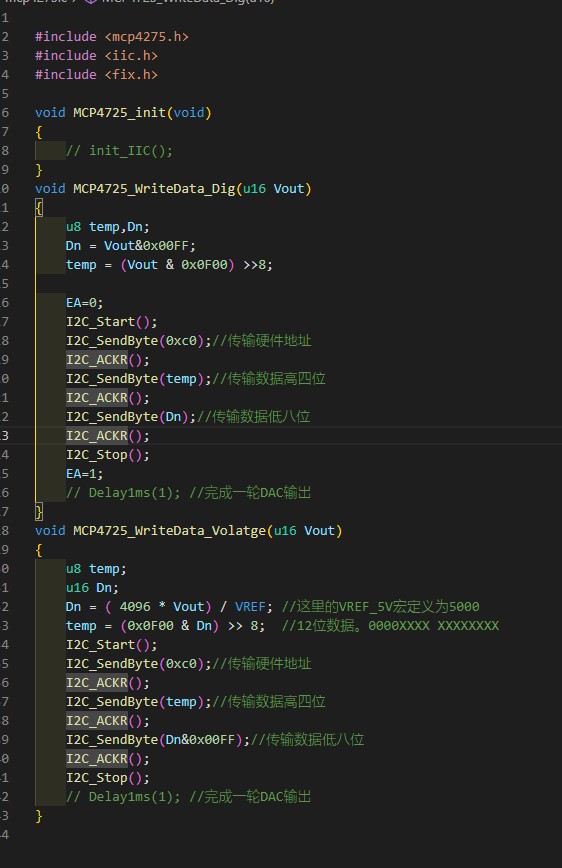Click the I2C_SendByte(Dn); call

coord(131,417)
